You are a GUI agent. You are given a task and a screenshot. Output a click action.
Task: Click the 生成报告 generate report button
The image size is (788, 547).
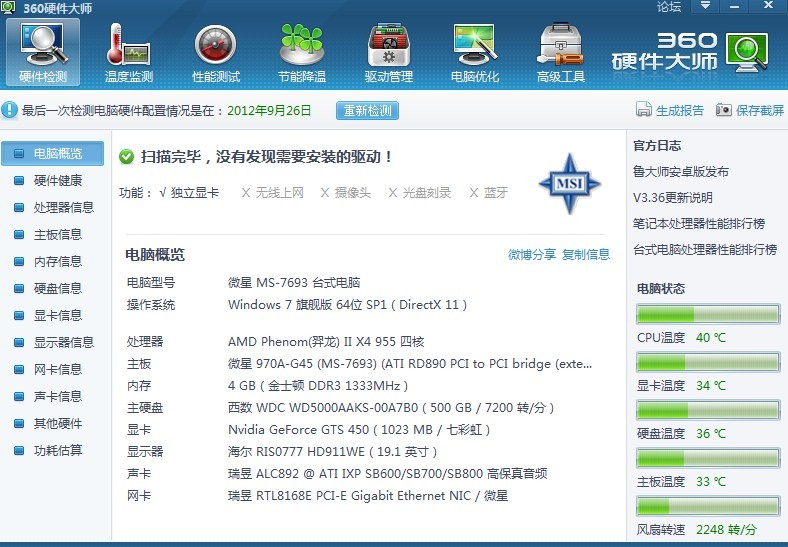coord(670,110)
